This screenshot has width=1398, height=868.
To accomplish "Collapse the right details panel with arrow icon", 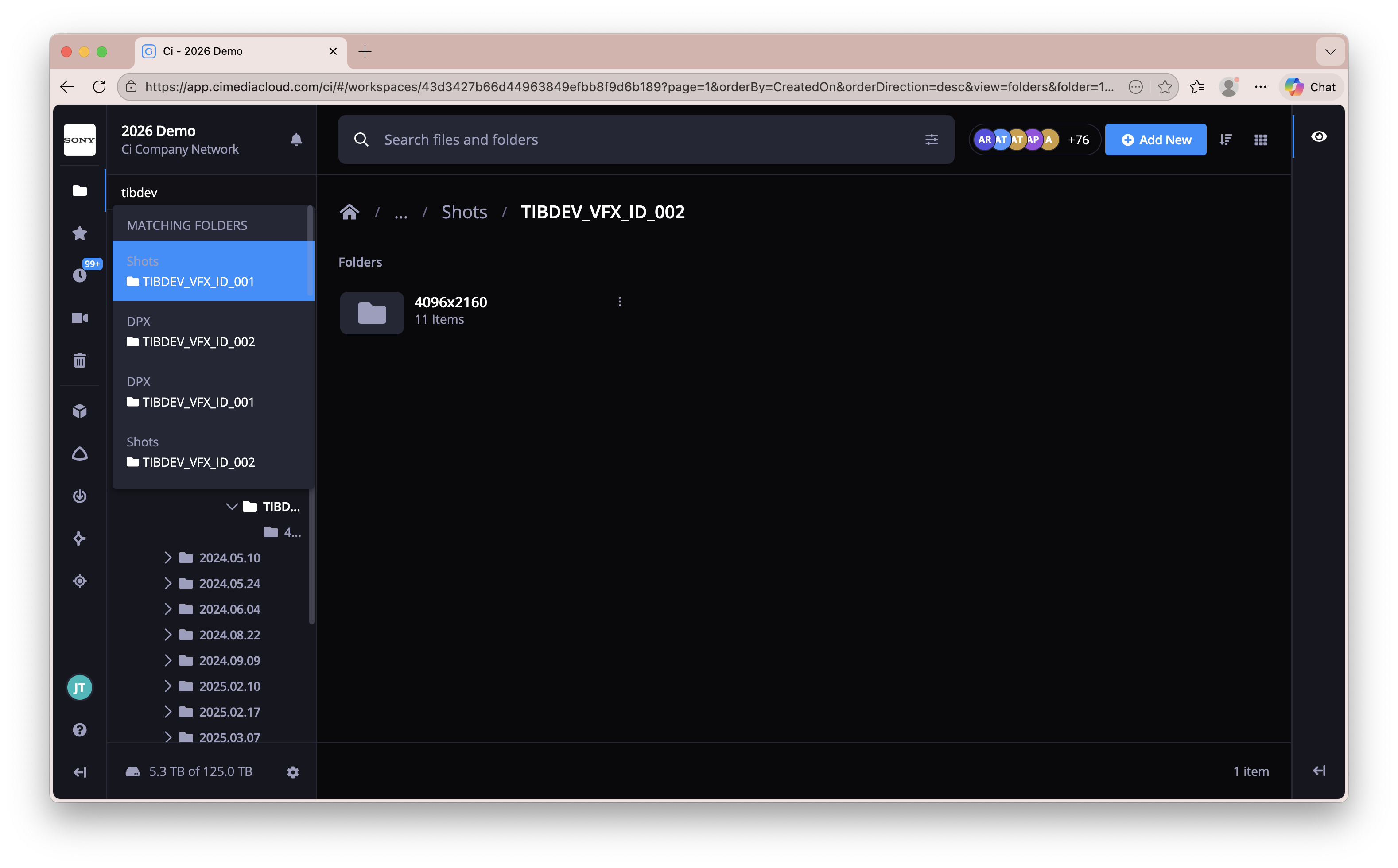I will [x=1319, y=771].
